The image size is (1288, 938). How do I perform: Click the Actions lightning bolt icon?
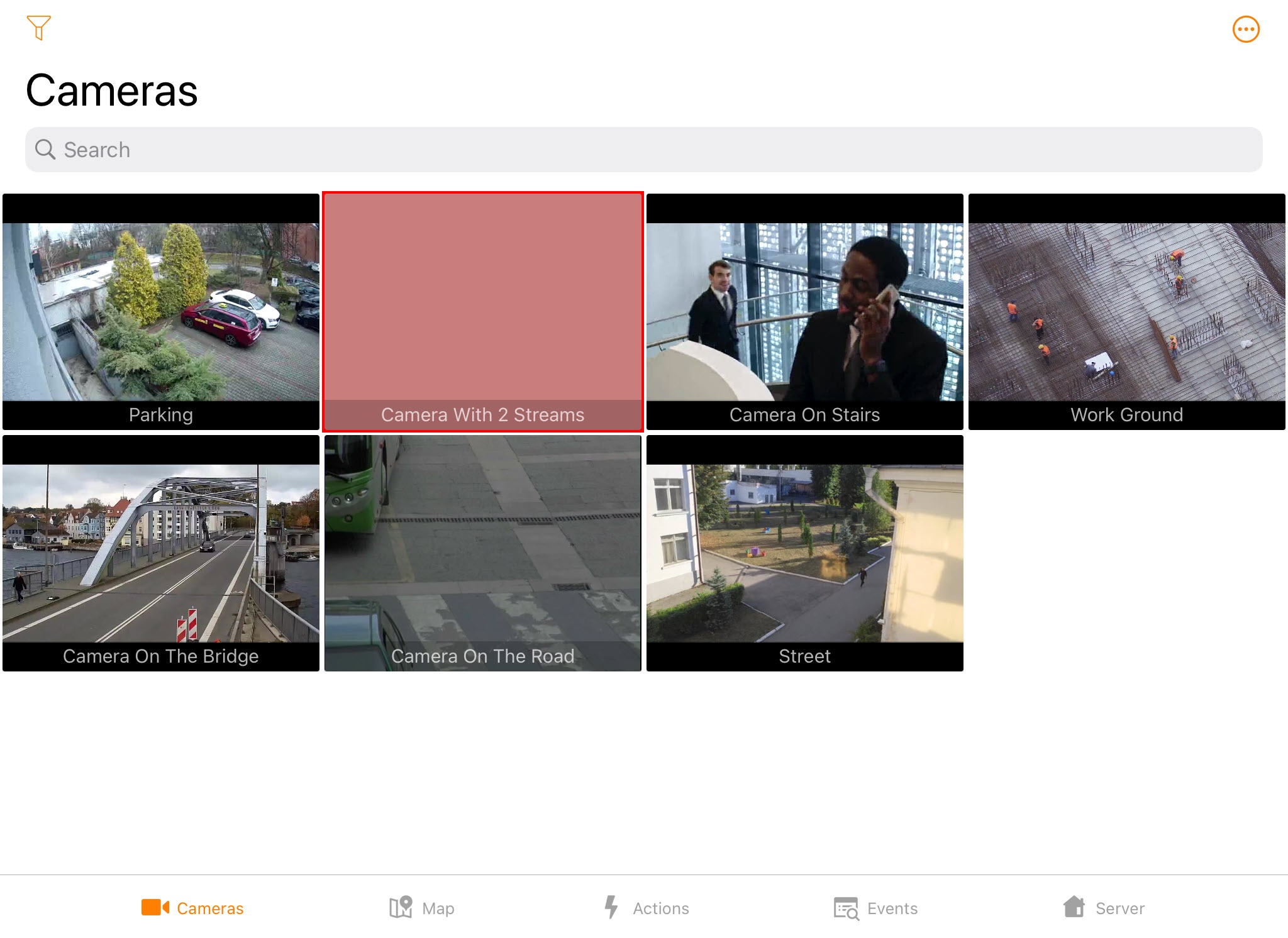click(x=611, y=907)
